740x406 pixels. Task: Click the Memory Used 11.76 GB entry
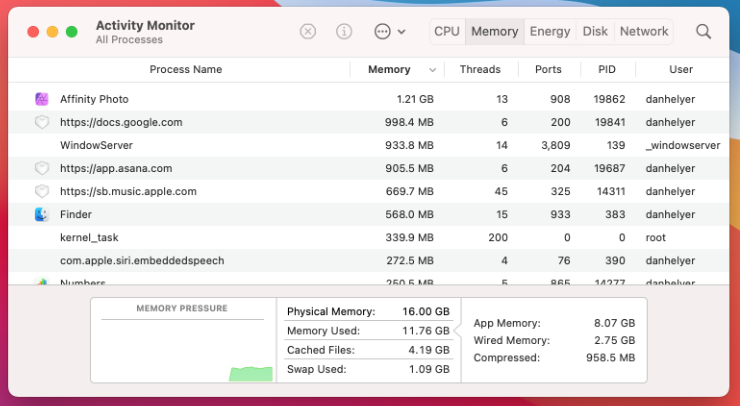[368, 331]
